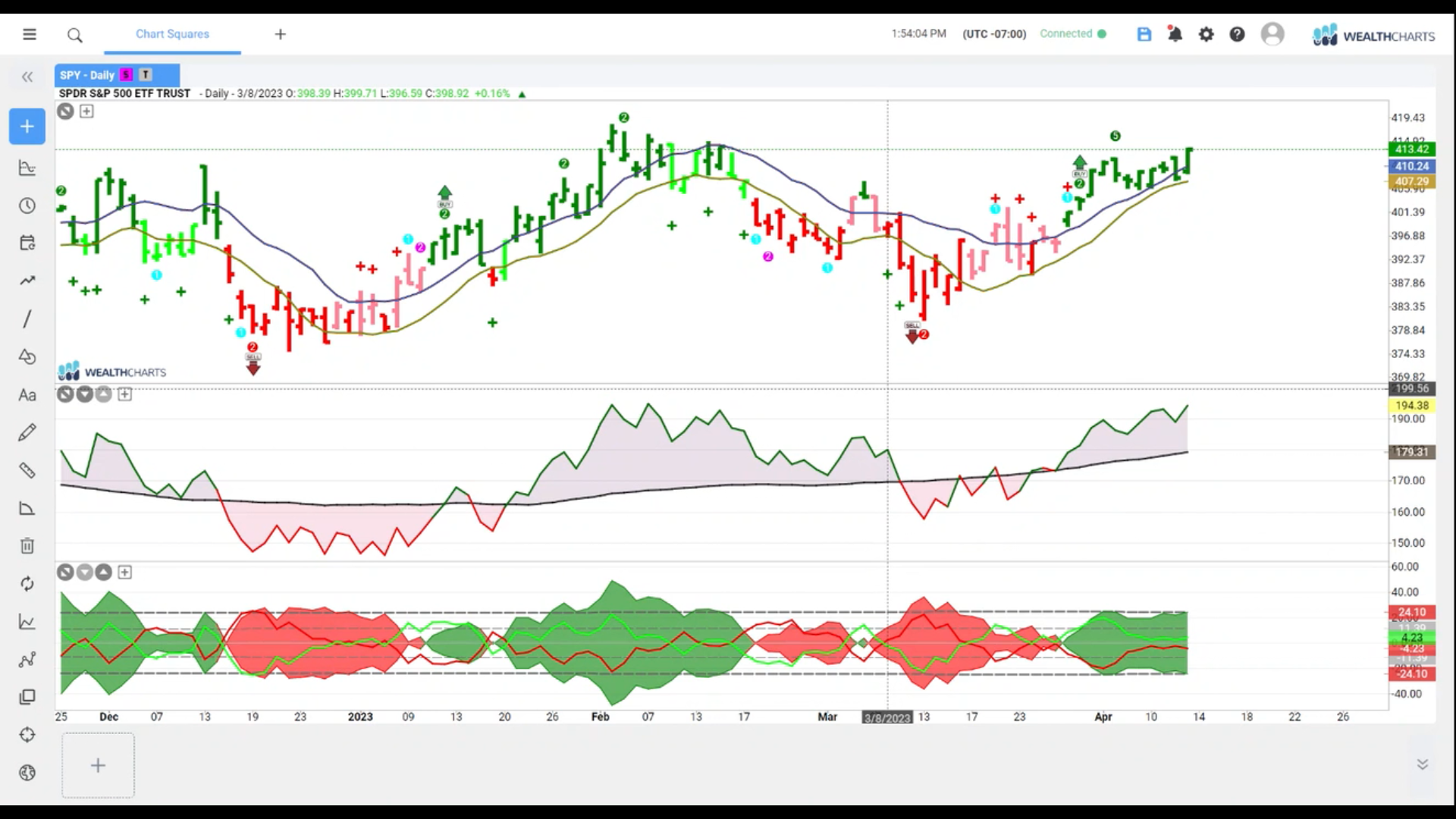Select the ruler measure tool
Image resolution: width=1456 pixels, height=819 pixels.
[27, 470]
